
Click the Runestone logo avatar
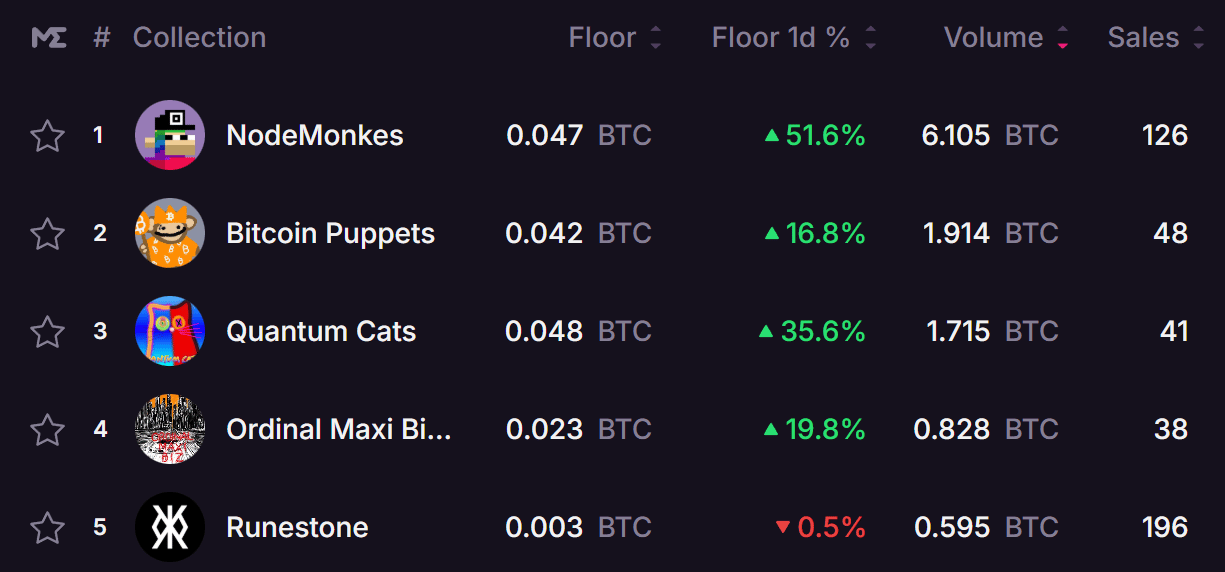pyautogui.click(x=170, y=527)
